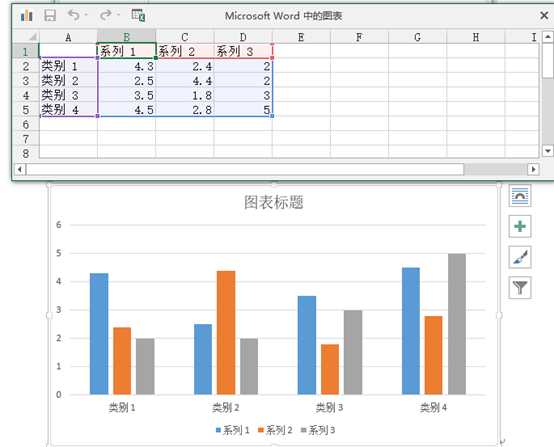
Task: Select column F header
Action: coord(359,37)
